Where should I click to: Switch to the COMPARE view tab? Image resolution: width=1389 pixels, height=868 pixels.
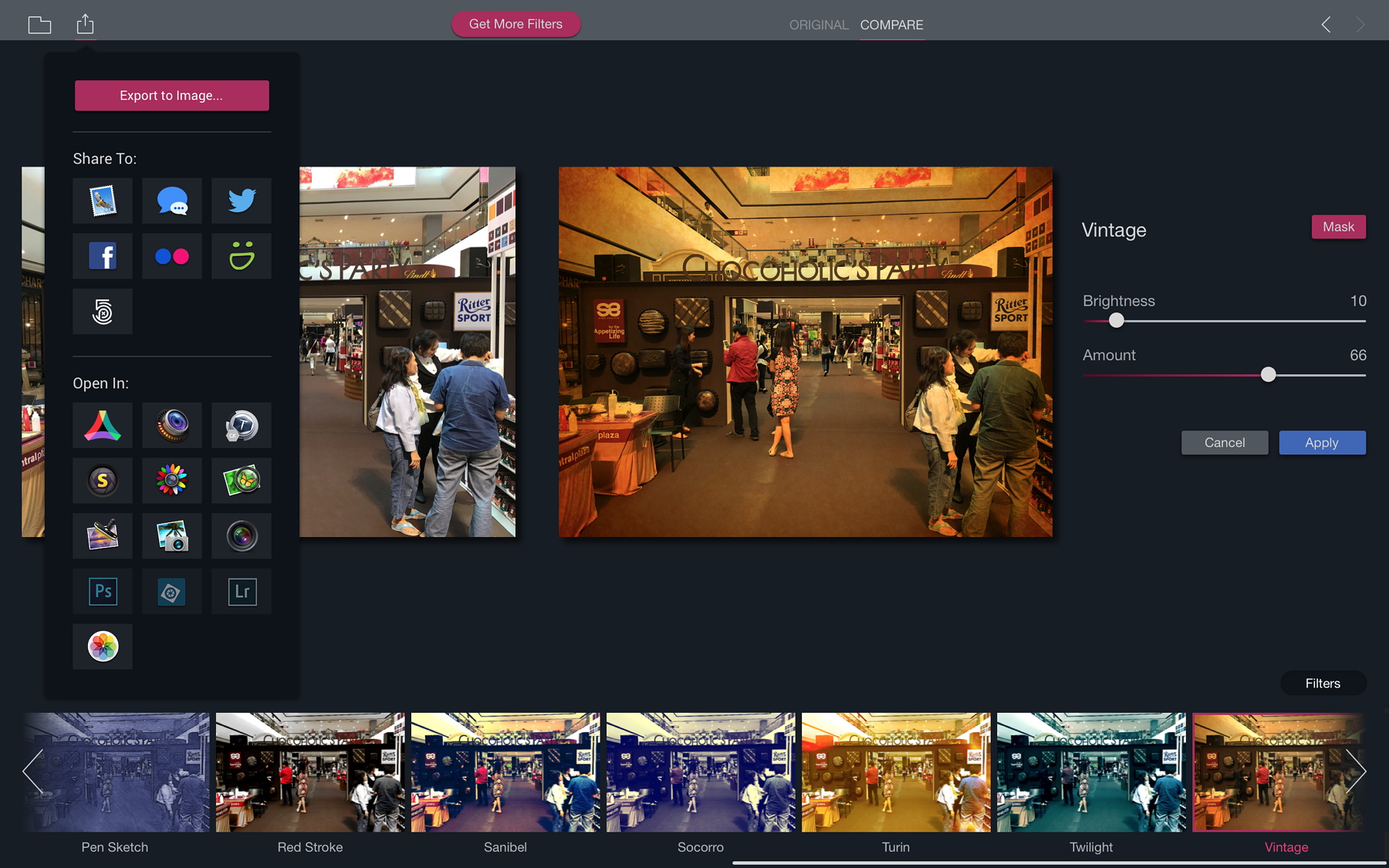[x=891, y=25]
